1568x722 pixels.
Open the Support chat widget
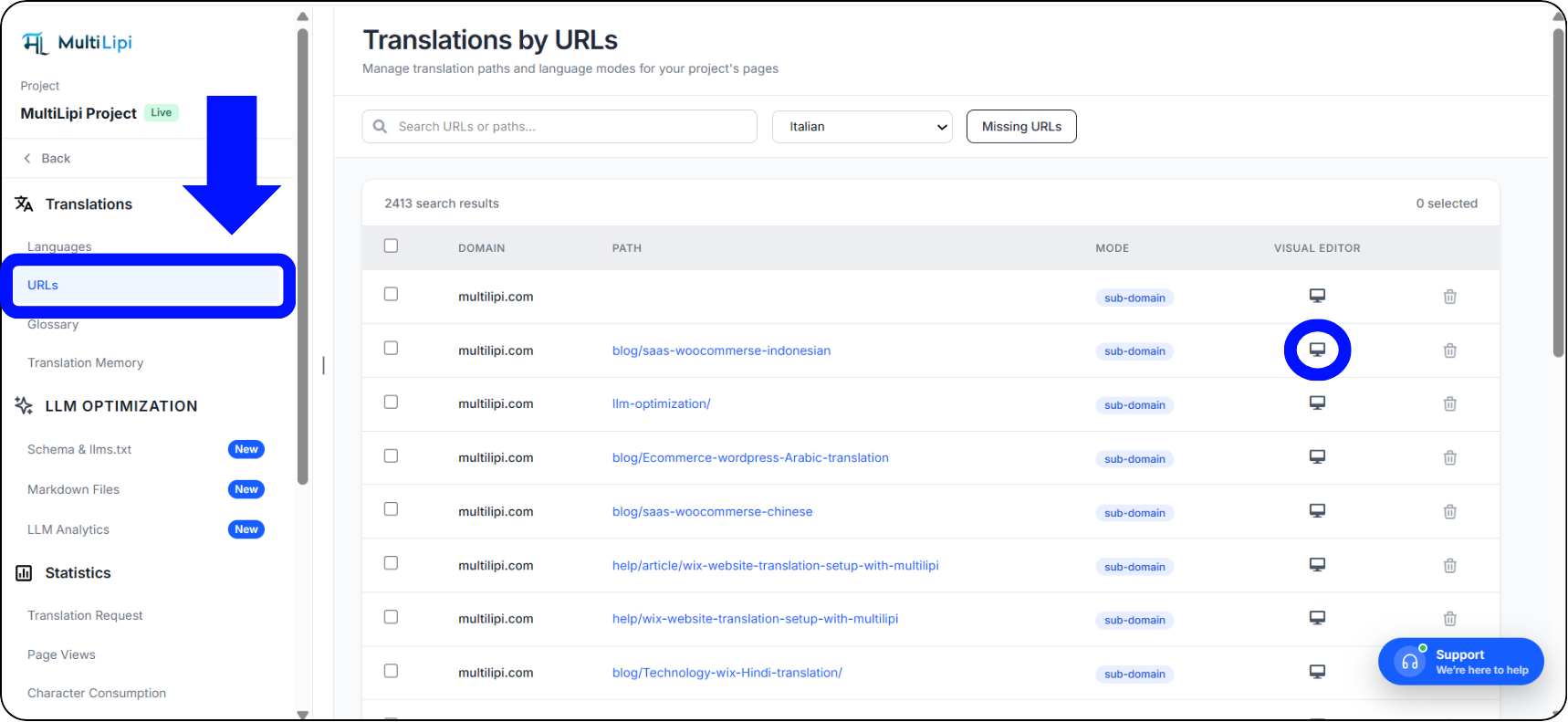(1460, 662)
